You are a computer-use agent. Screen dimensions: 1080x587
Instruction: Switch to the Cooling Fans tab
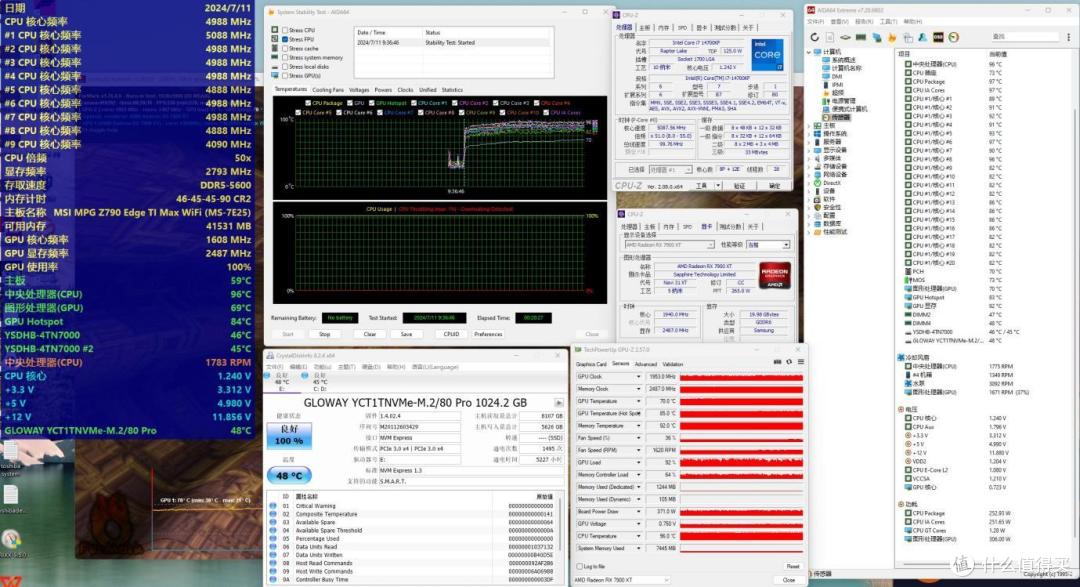click(327, 90)
